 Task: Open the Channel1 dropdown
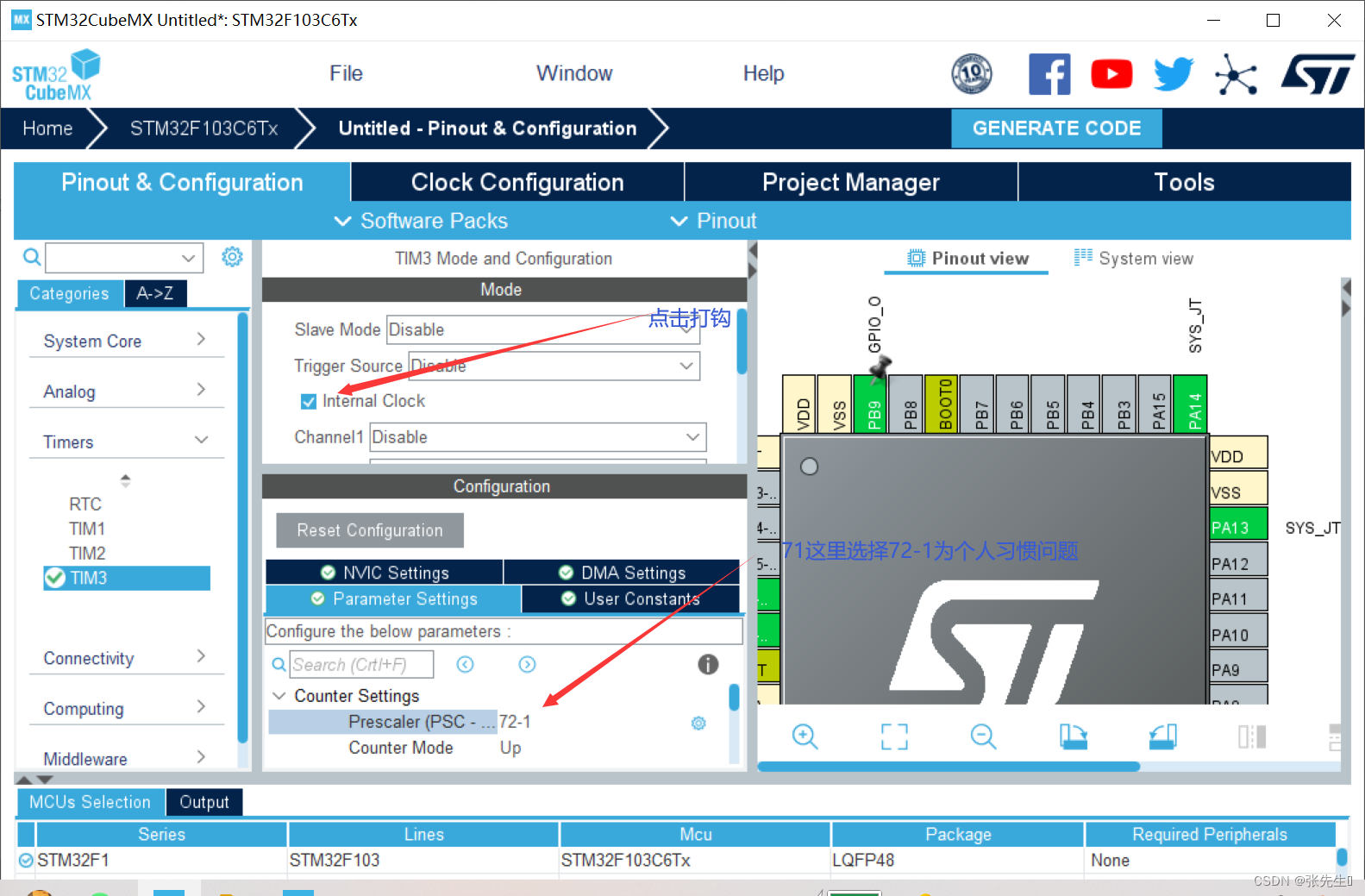click(538, 437)
